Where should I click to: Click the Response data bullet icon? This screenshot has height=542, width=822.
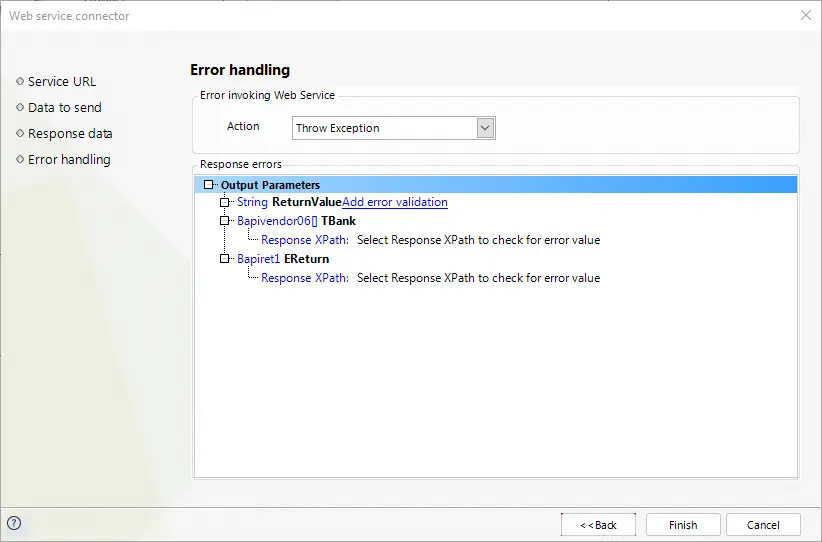[x=20, y=133]
